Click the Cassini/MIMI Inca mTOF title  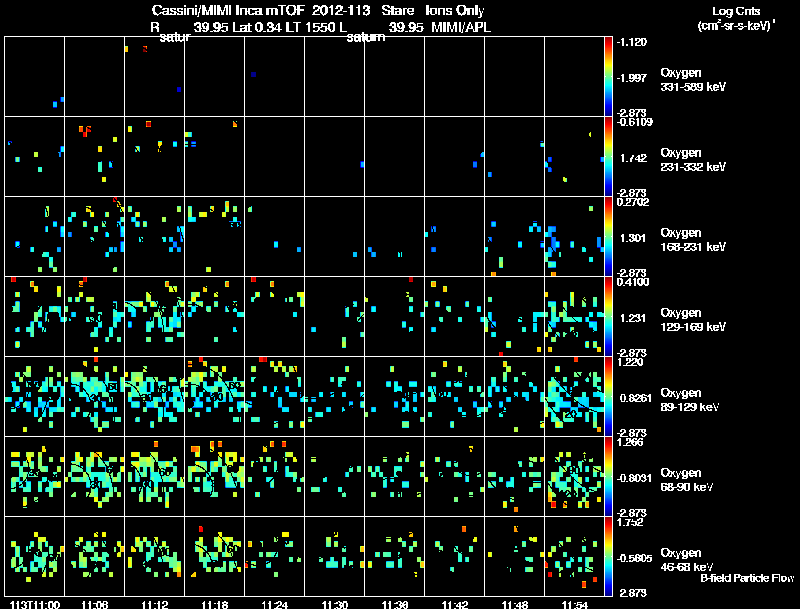(x=228, y=10)
